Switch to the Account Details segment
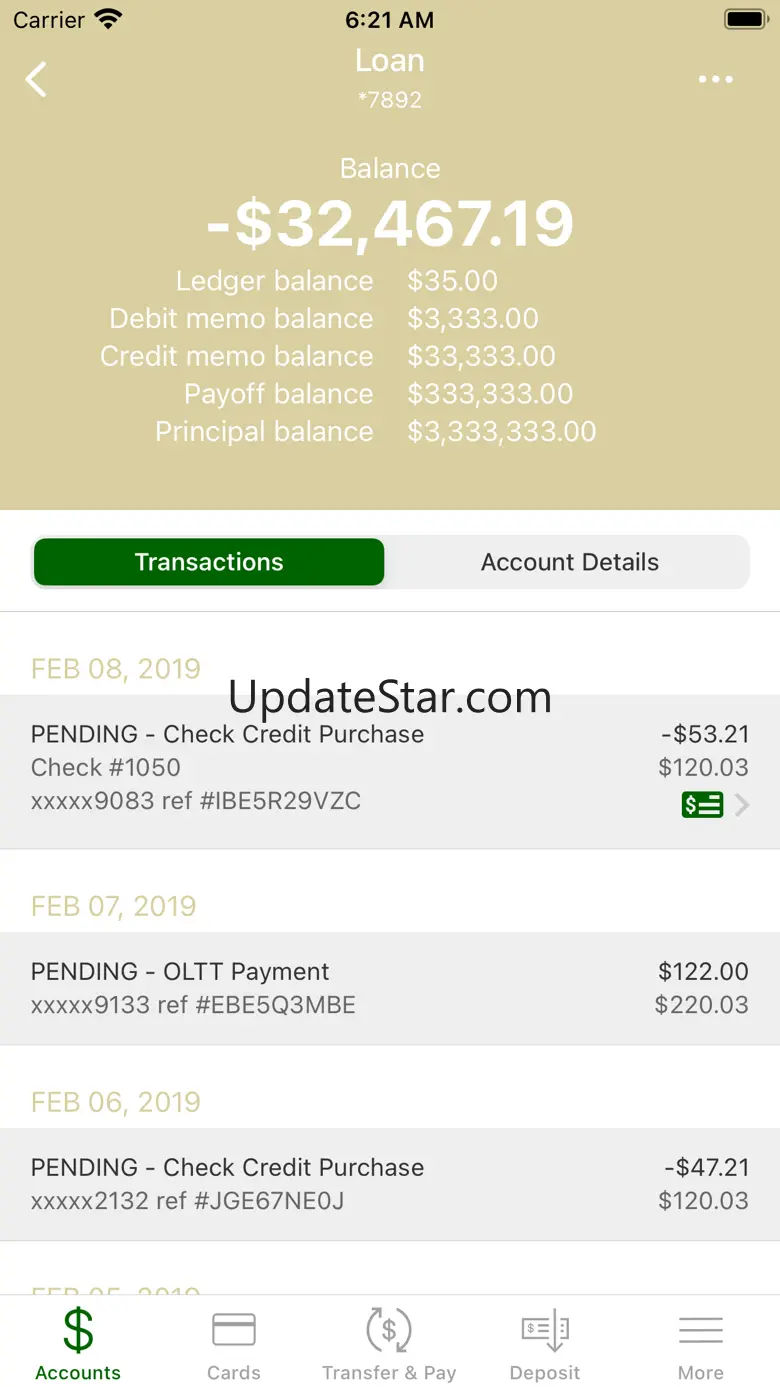The image size is (780, 1387). pos(569,562)
